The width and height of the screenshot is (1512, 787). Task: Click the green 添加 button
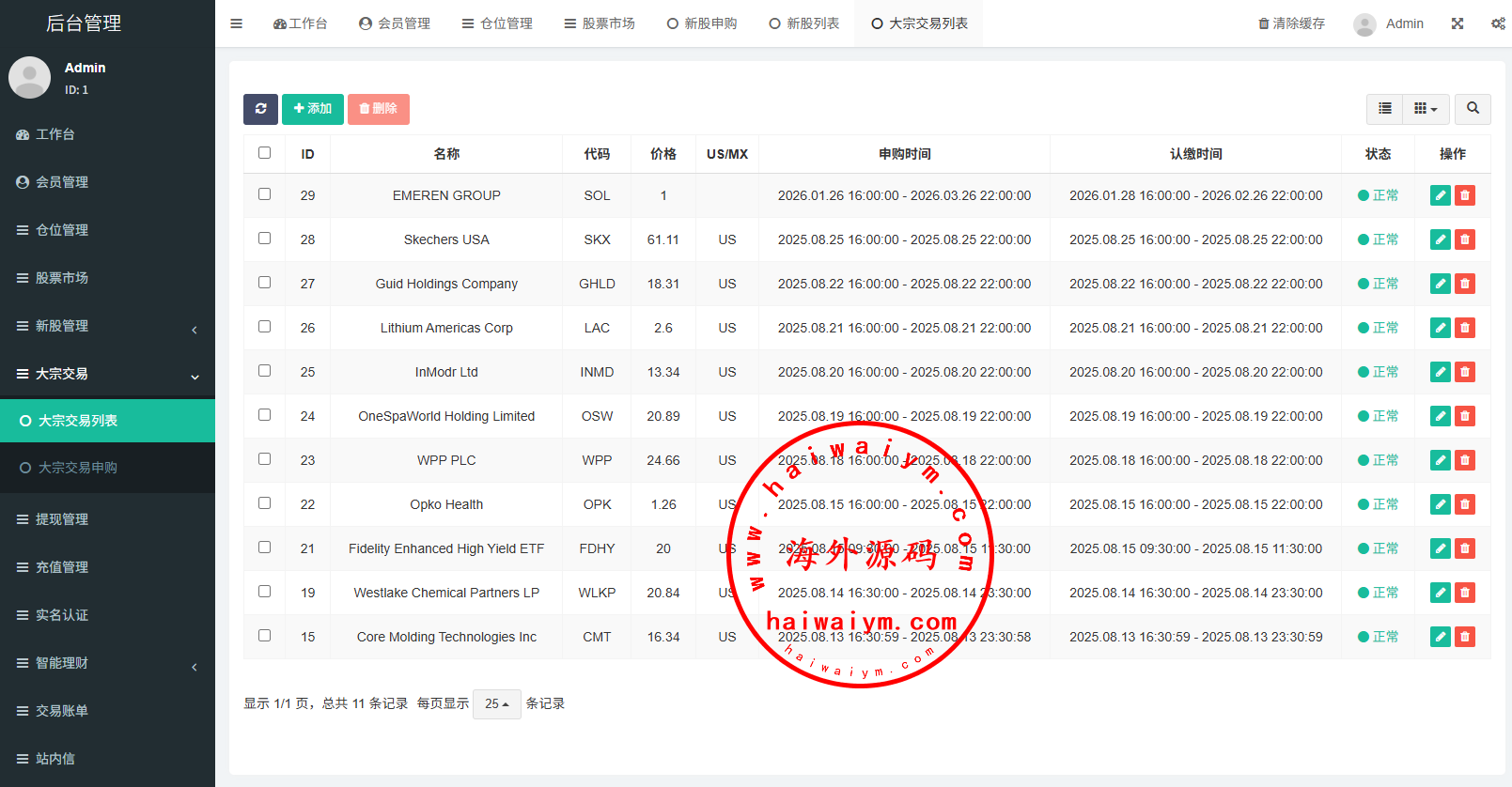click(312, 109)
